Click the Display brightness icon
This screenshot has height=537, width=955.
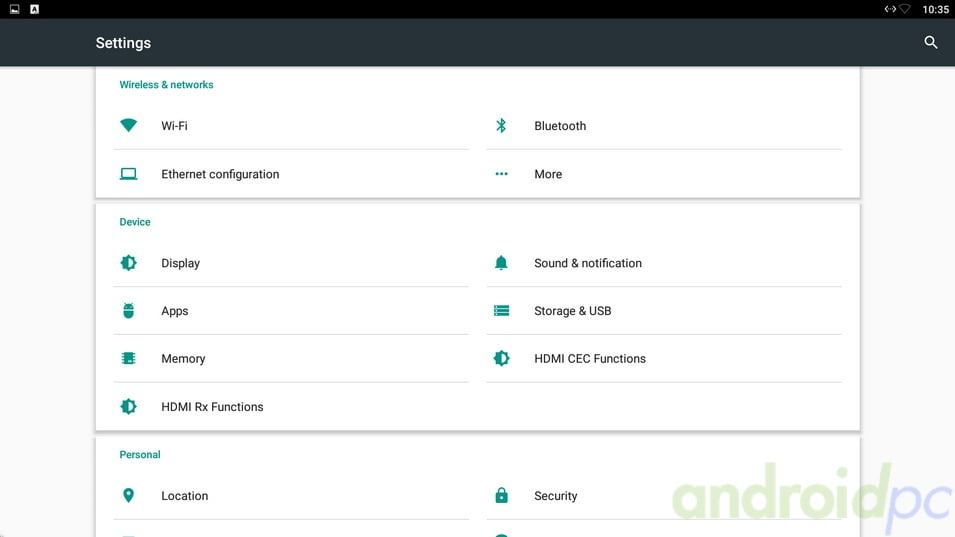point(129,263)
